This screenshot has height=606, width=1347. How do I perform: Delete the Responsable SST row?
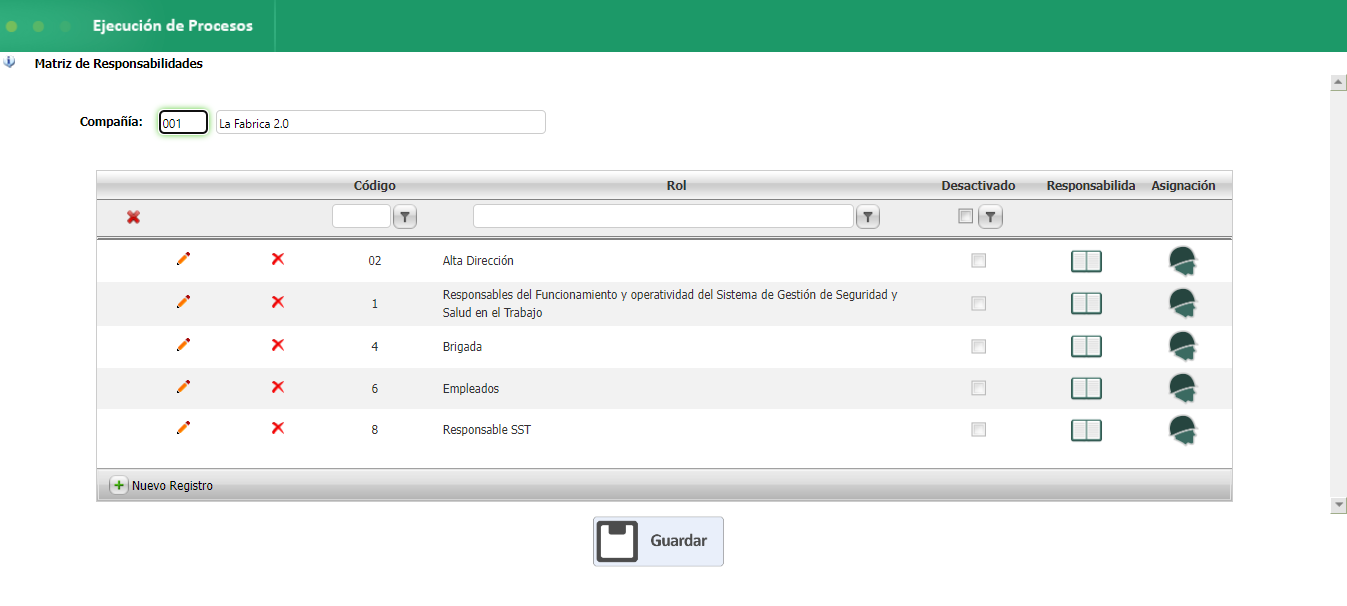(278, 428)
